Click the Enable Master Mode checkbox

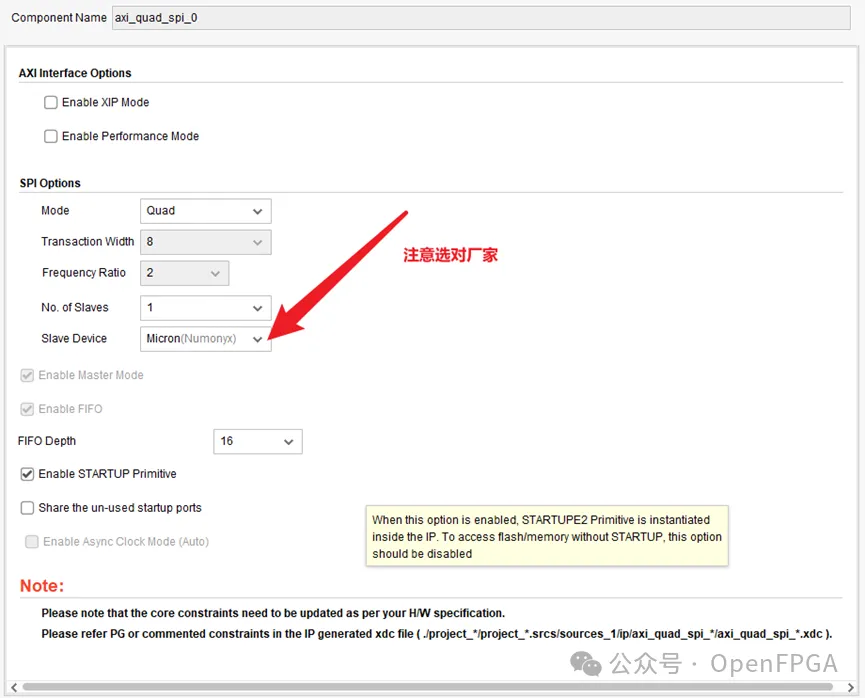pos(28,375)
